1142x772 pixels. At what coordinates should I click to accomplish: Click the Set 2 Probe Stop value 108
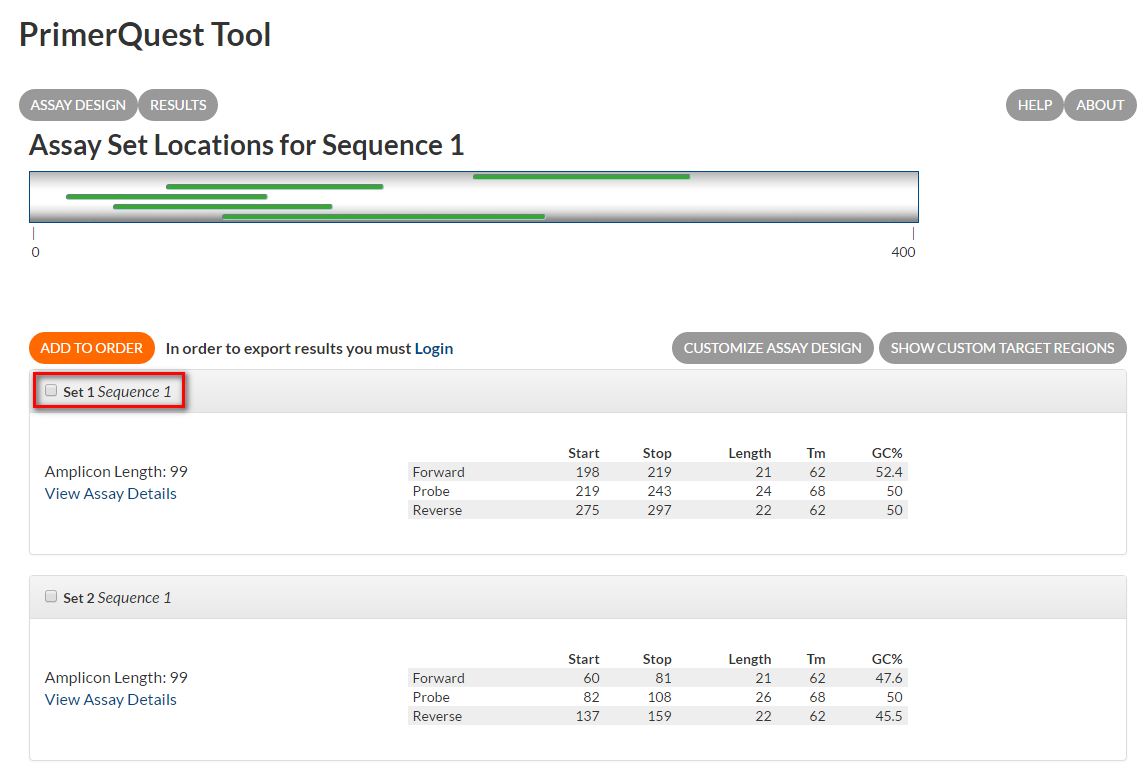[659, 697]
